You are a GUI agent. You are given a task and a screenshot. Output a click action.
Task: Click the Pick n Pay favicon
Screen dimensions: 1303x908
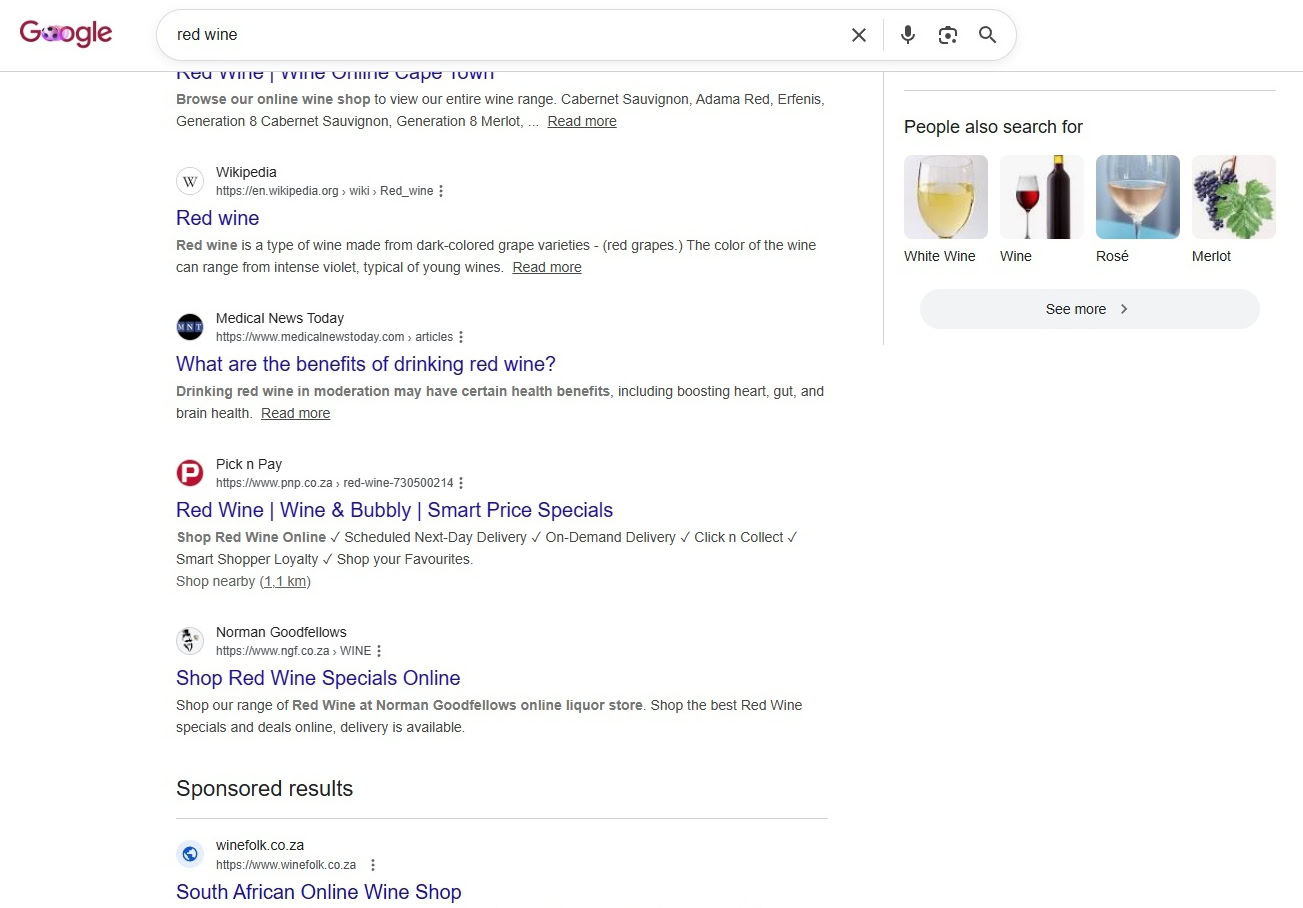coord(190,473)
